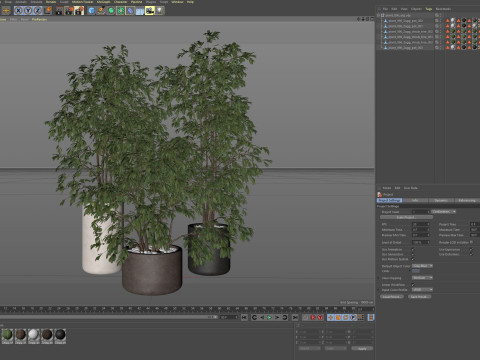Toggle the Y axis lock
The image size is (480, 360).
(28, 11)
